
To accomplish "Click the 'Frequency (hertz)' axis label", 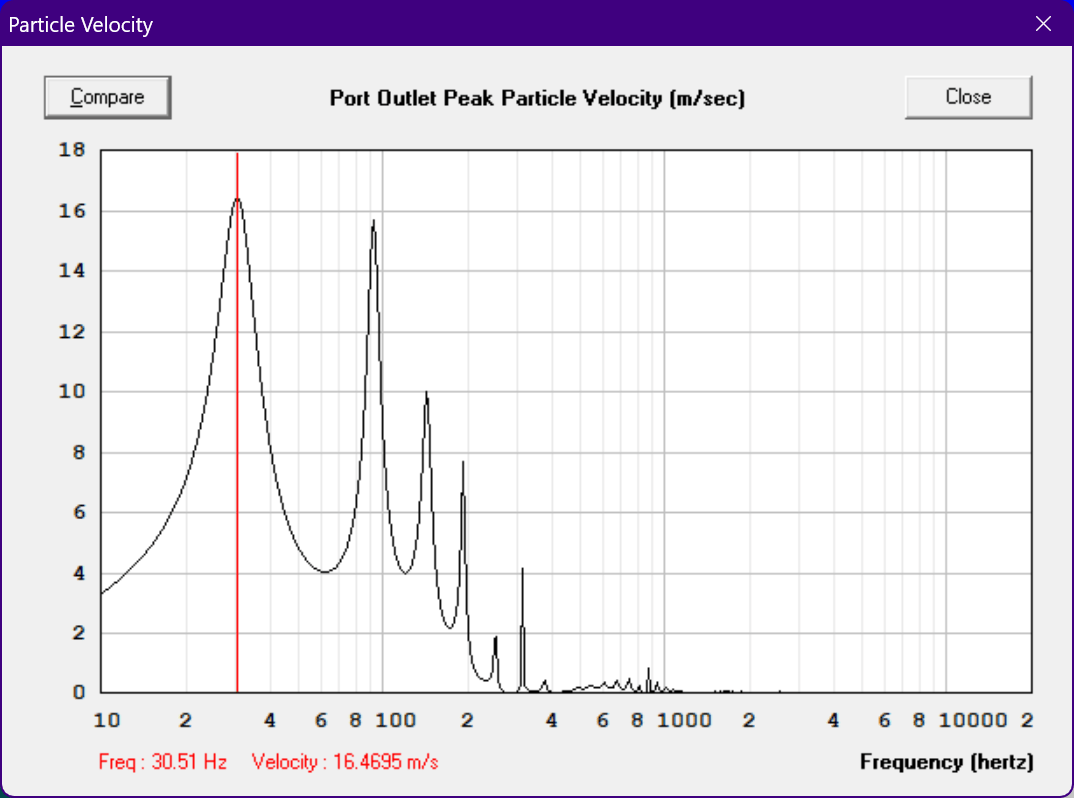I will point(946,762).
